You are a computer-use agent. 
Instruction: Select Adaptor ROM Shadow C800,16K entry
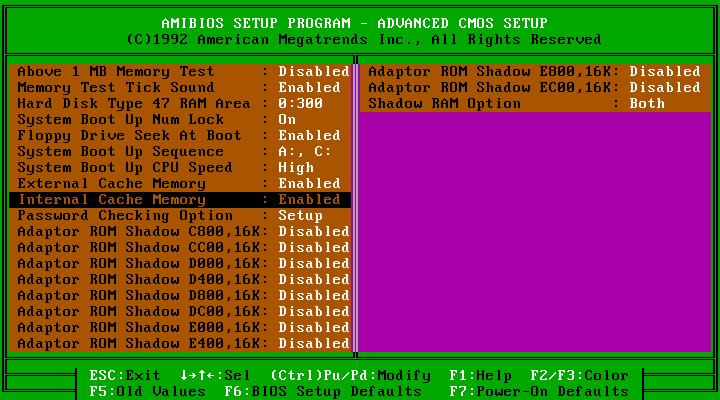click(x=180, y=231)
